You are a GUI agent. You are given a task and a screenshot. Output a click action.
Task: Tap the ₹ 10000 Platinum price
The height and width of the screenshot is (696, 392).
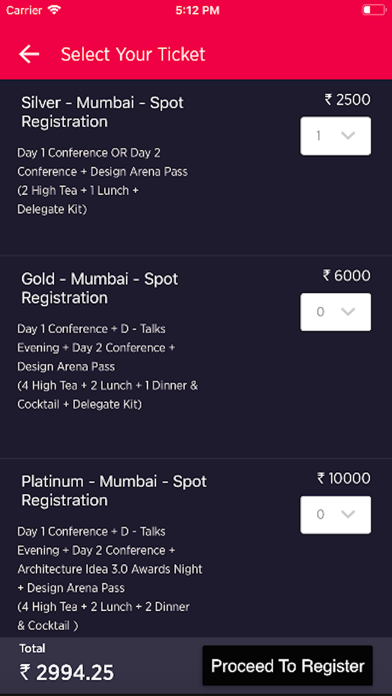pos(344,478)
